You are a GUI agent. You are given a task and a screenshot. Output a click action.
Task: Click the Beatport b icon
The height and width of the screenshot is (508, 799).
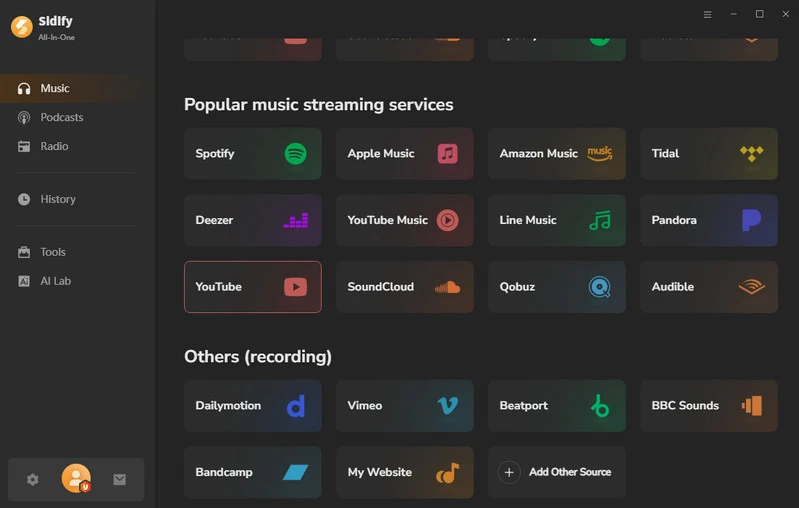[x=600, y=406]
